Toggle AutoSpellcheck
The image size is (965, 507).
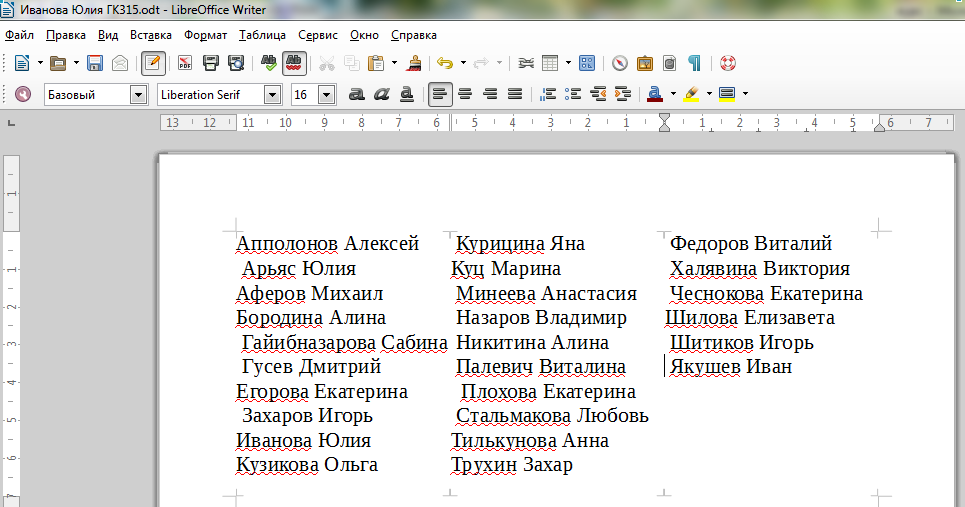(x=294, y=63)
